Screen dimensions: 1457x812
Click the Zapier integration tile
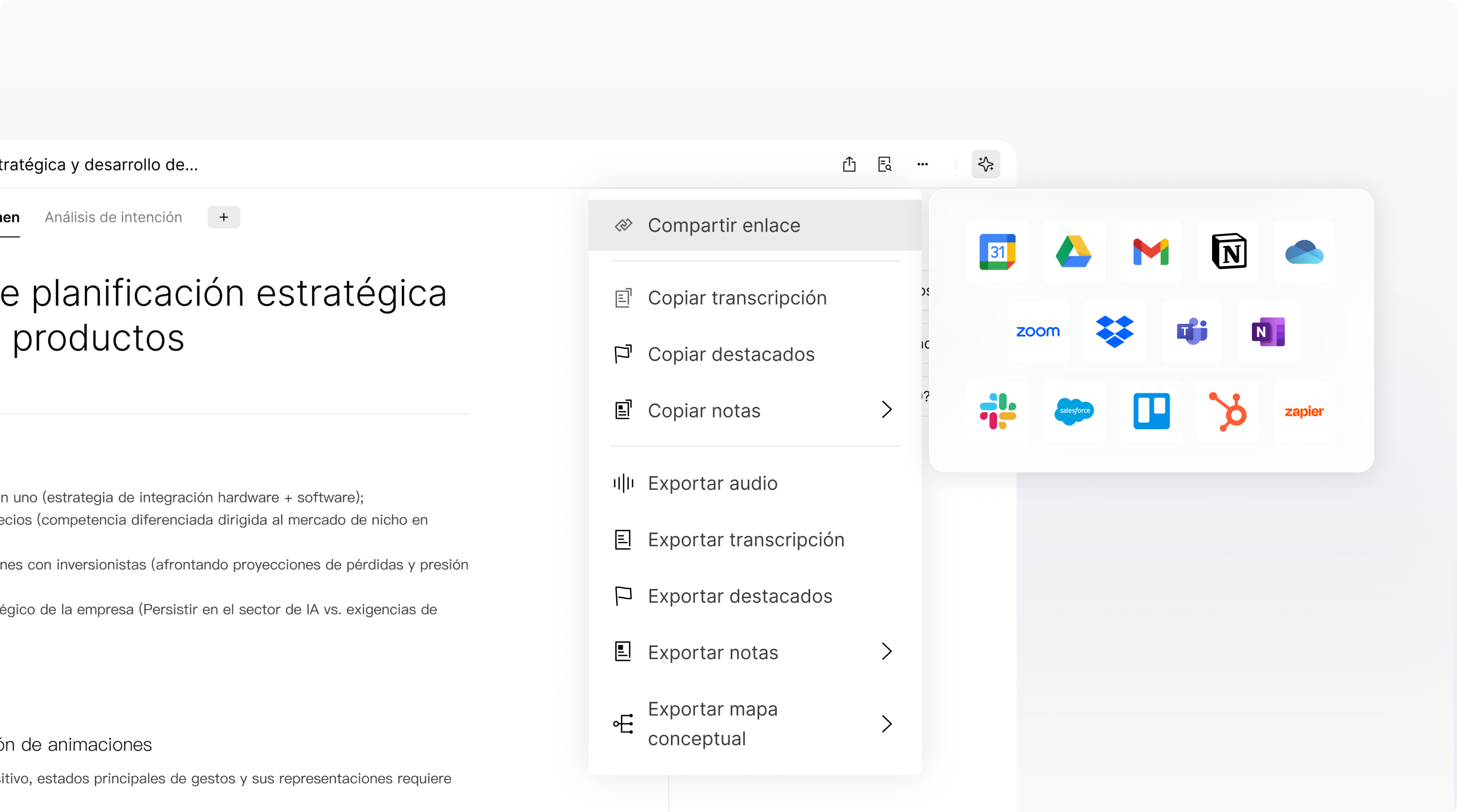coord(1304,411)
